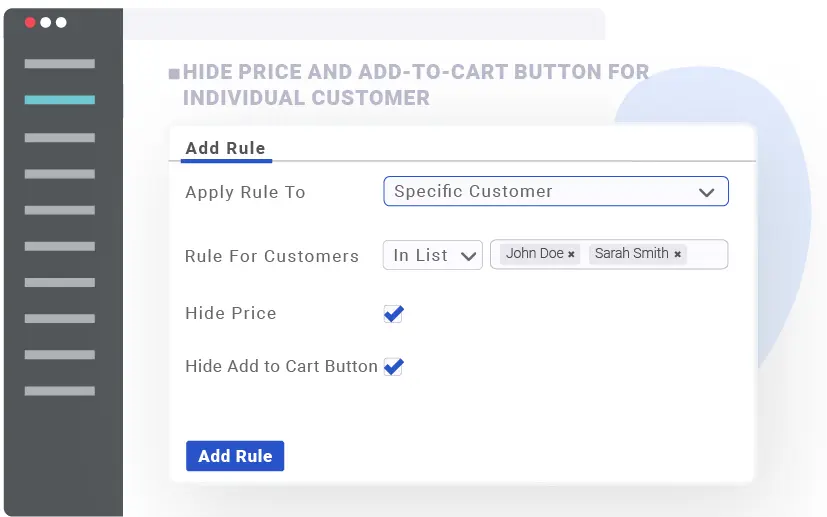Click the Sarah Smith customer tag

[x=631, y=254]
